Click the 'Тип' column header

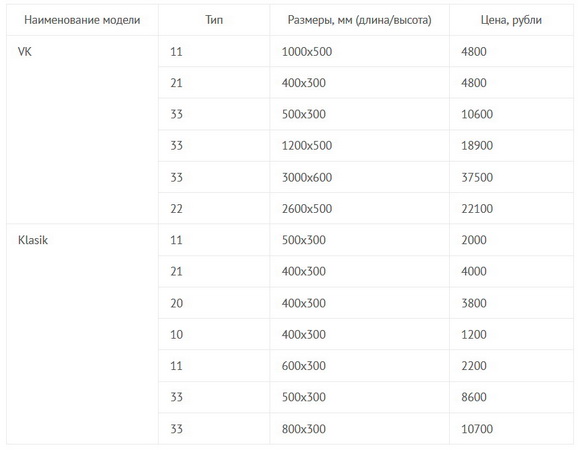tap(214, 20)
